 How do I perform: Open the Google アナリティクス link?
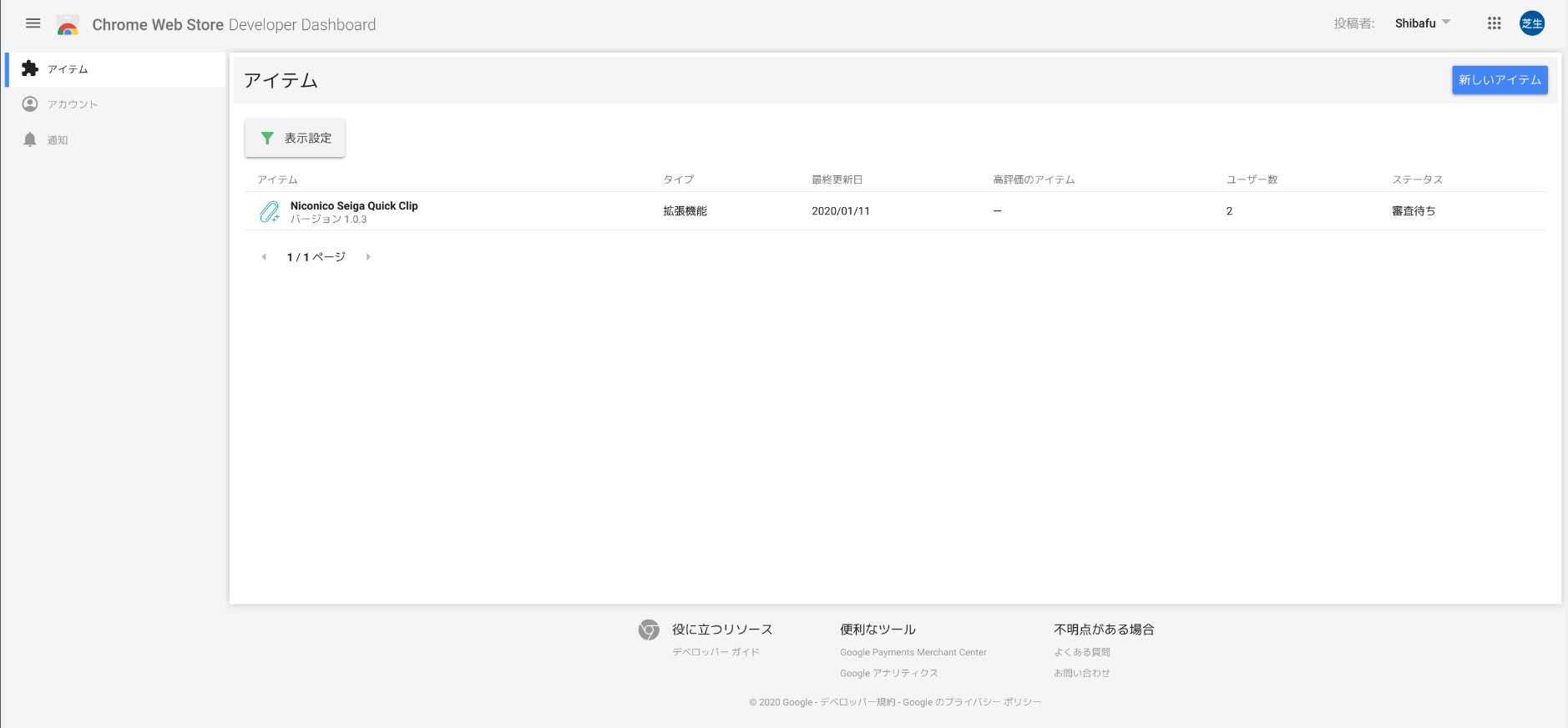click(888, 673)
